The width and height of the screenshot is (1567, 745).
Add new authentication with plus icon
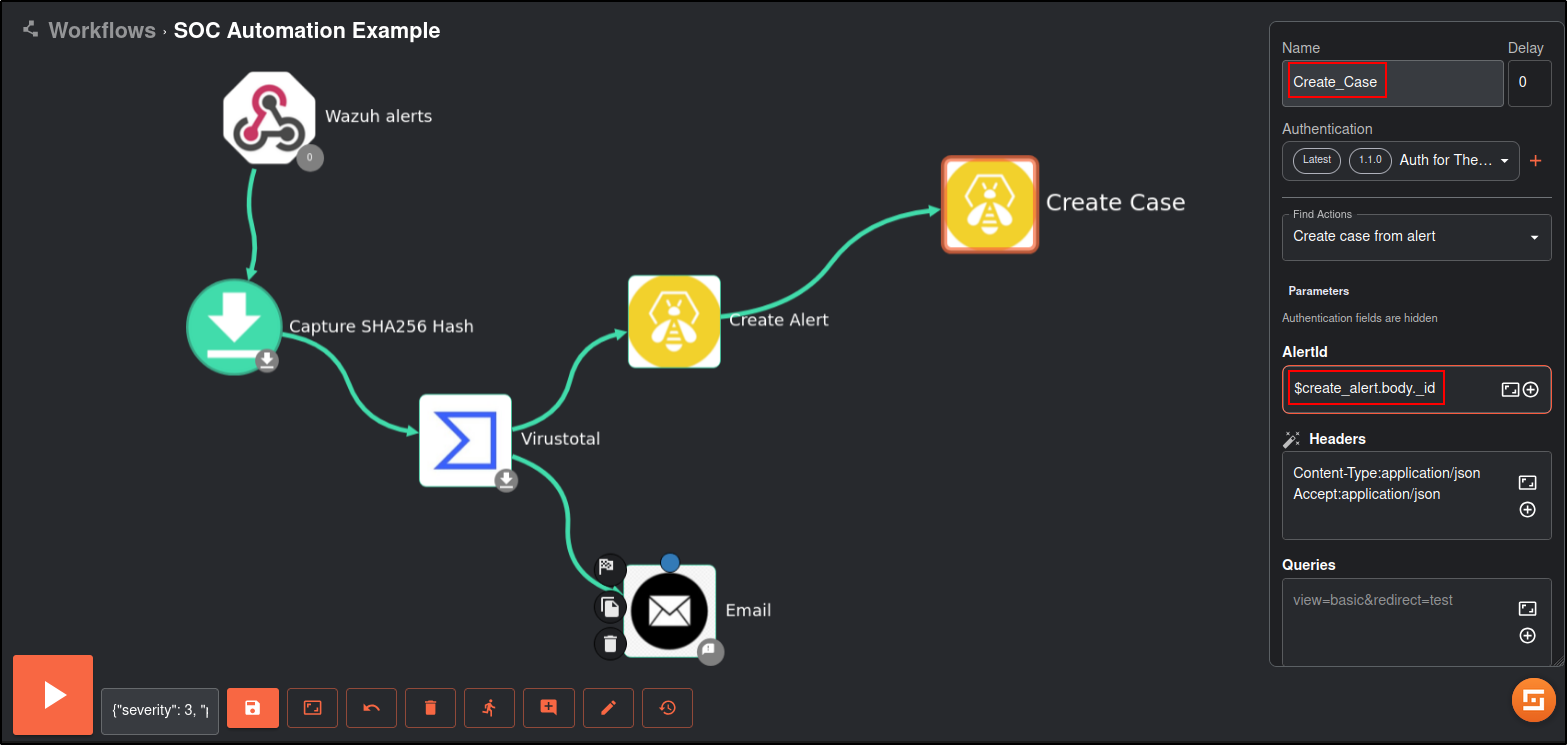click(x=1536, y=161)
